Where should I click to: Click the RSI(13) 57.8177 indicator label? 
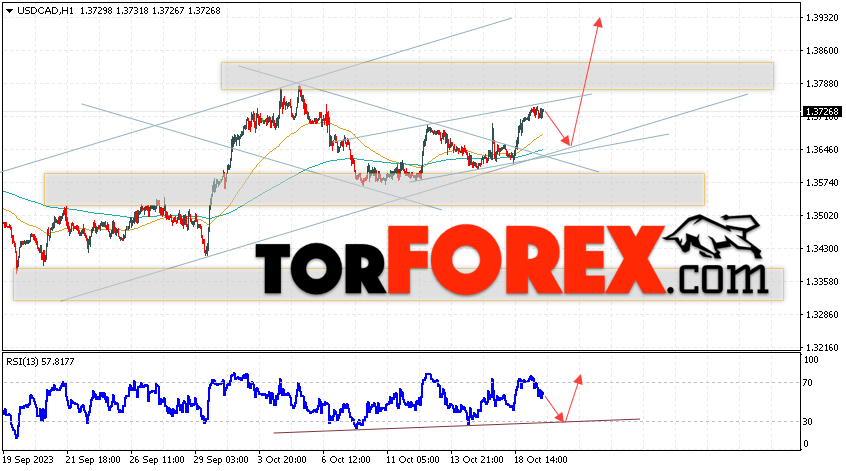click(x=40, y=361)
